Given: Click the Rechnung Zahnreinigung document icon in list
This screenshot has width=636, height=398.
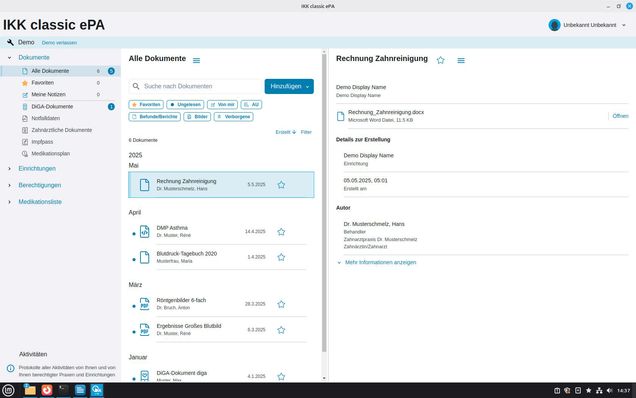Looking at the screenshot, I should (x=144, y=185).
